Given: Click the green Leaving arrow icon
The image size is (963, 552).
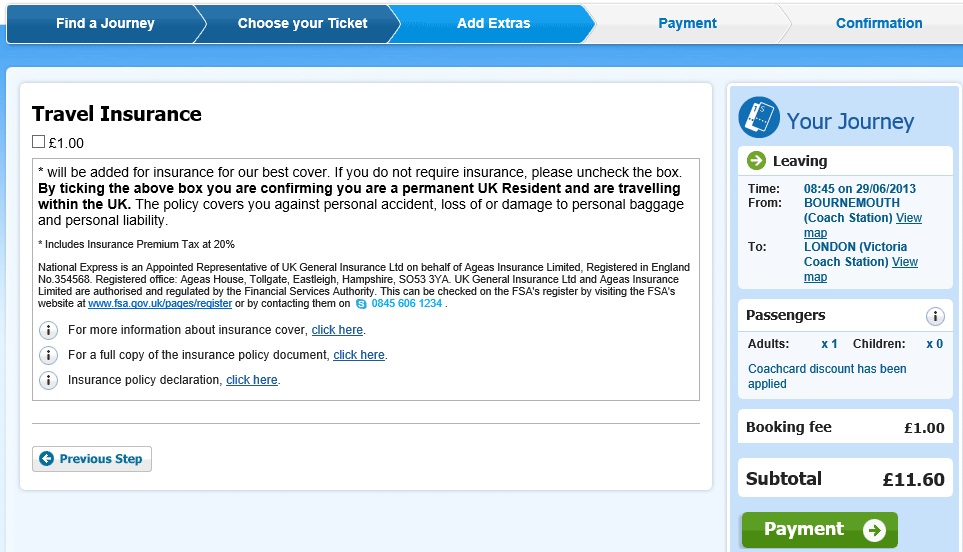Looking at the screenshot, I should pyautogui.click(x=756, y=161).
